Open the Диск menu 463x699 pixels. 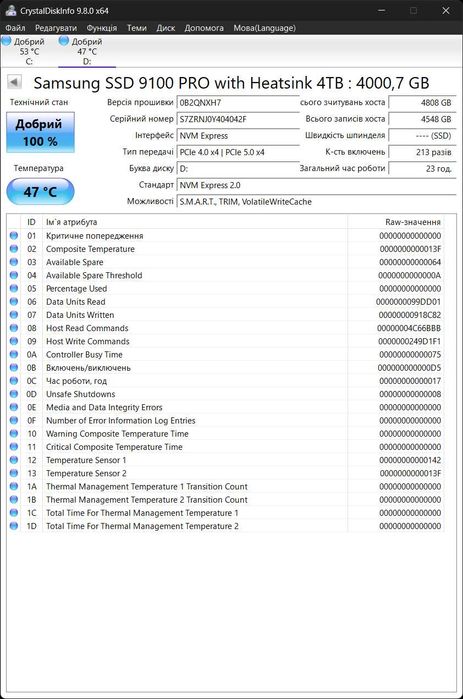[x=165, y=28]
